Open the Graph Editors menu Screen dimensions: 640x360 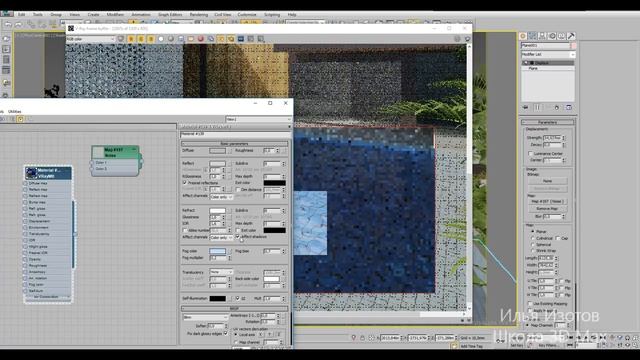tap(170, 15)
